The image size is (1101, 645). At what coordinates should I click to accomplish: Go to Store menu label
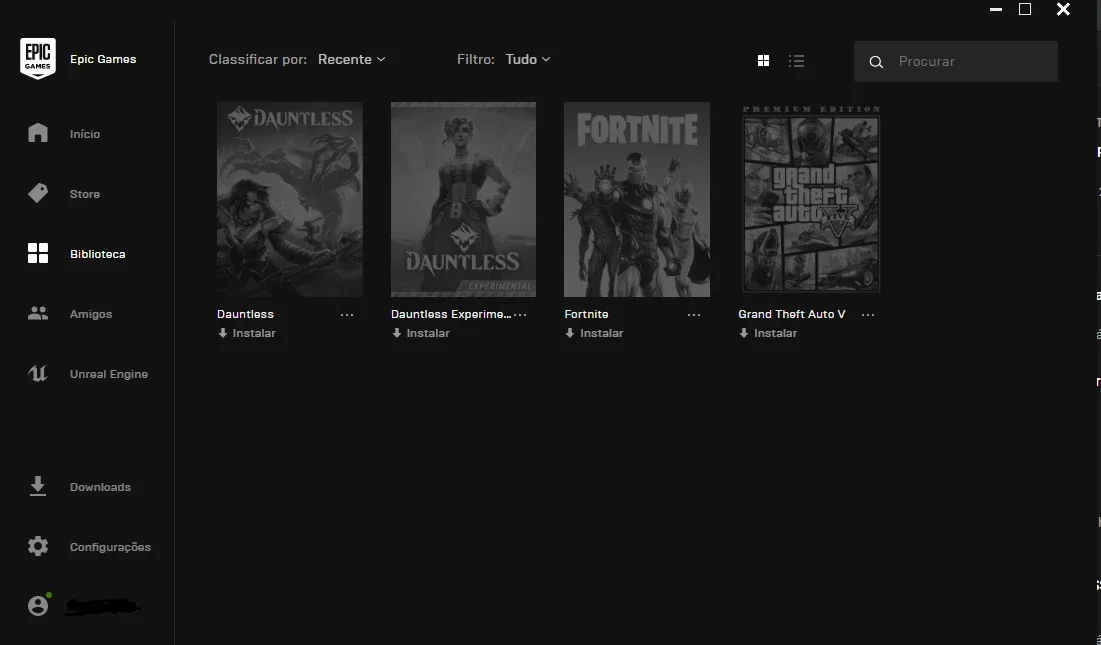coord(85,194)
